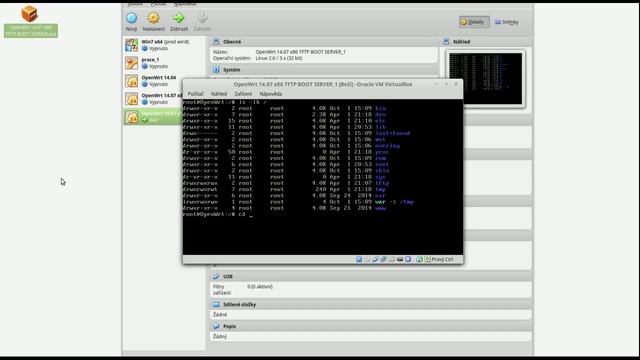This screenshot has width=640, height=360.
Task: Click the VM window title bar
Action: click(x=323, y=84)
